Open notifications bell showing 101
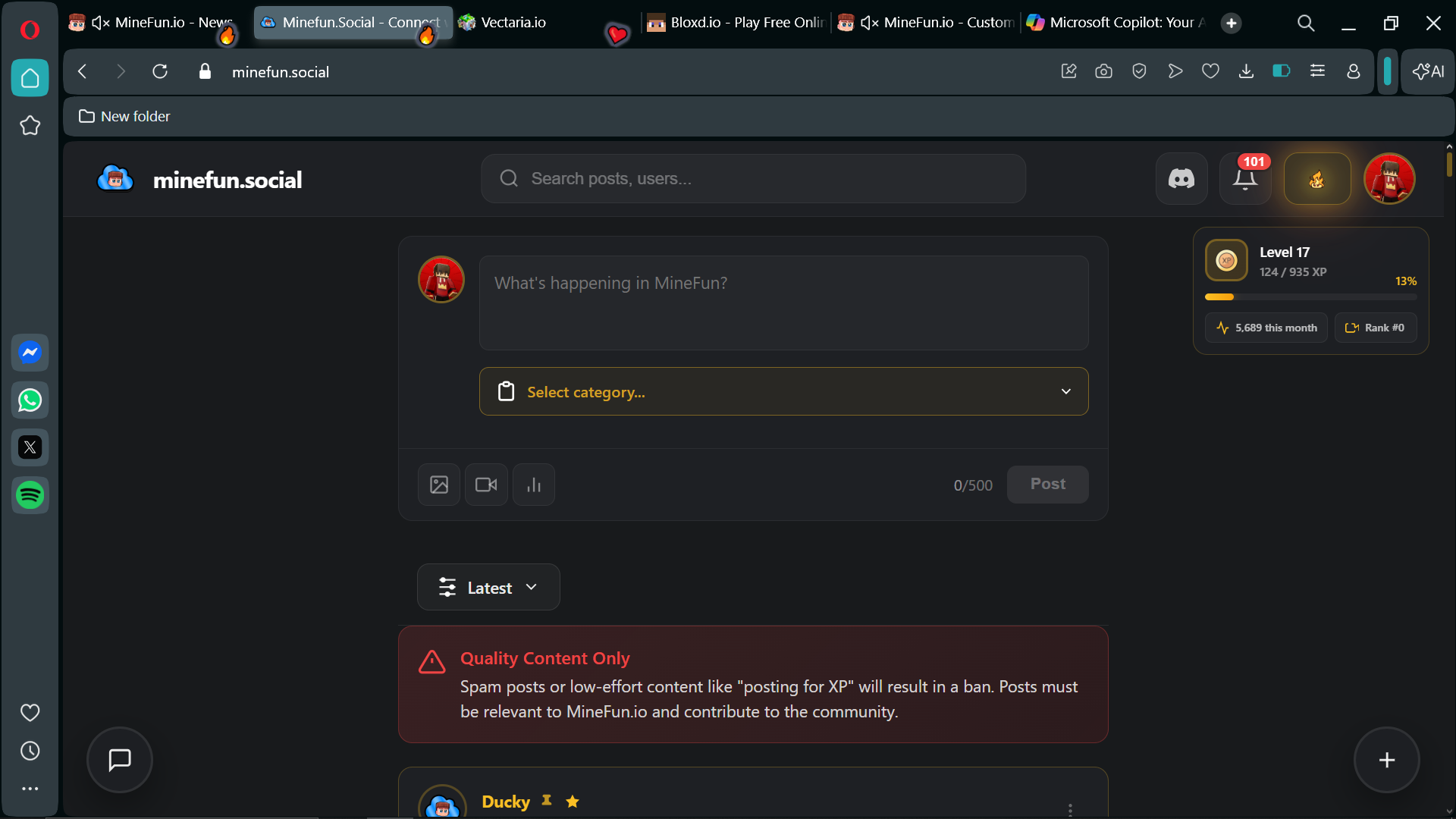 1244,179
